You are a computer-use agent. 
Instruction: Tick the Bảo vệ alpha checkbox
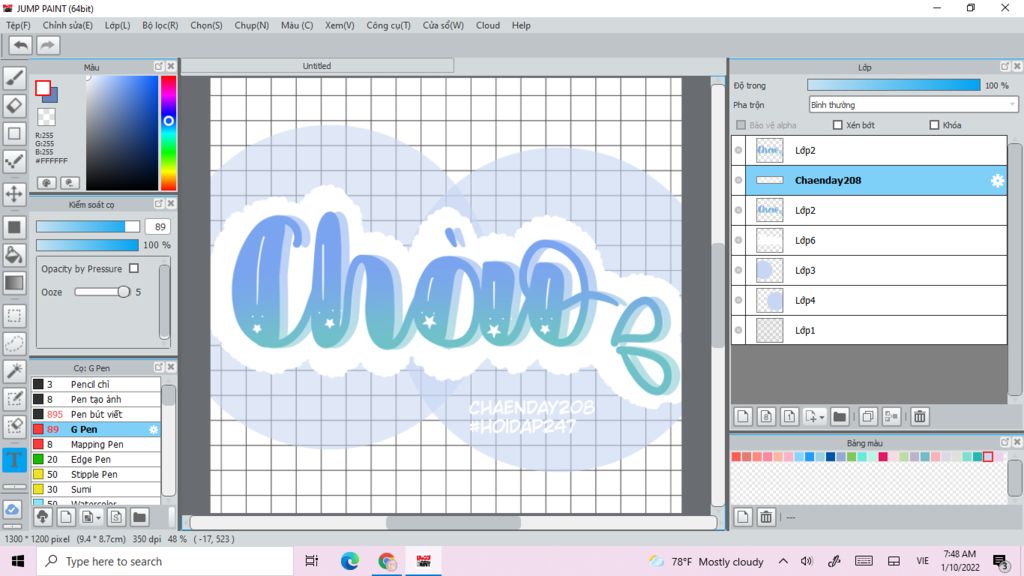point(741,125)
